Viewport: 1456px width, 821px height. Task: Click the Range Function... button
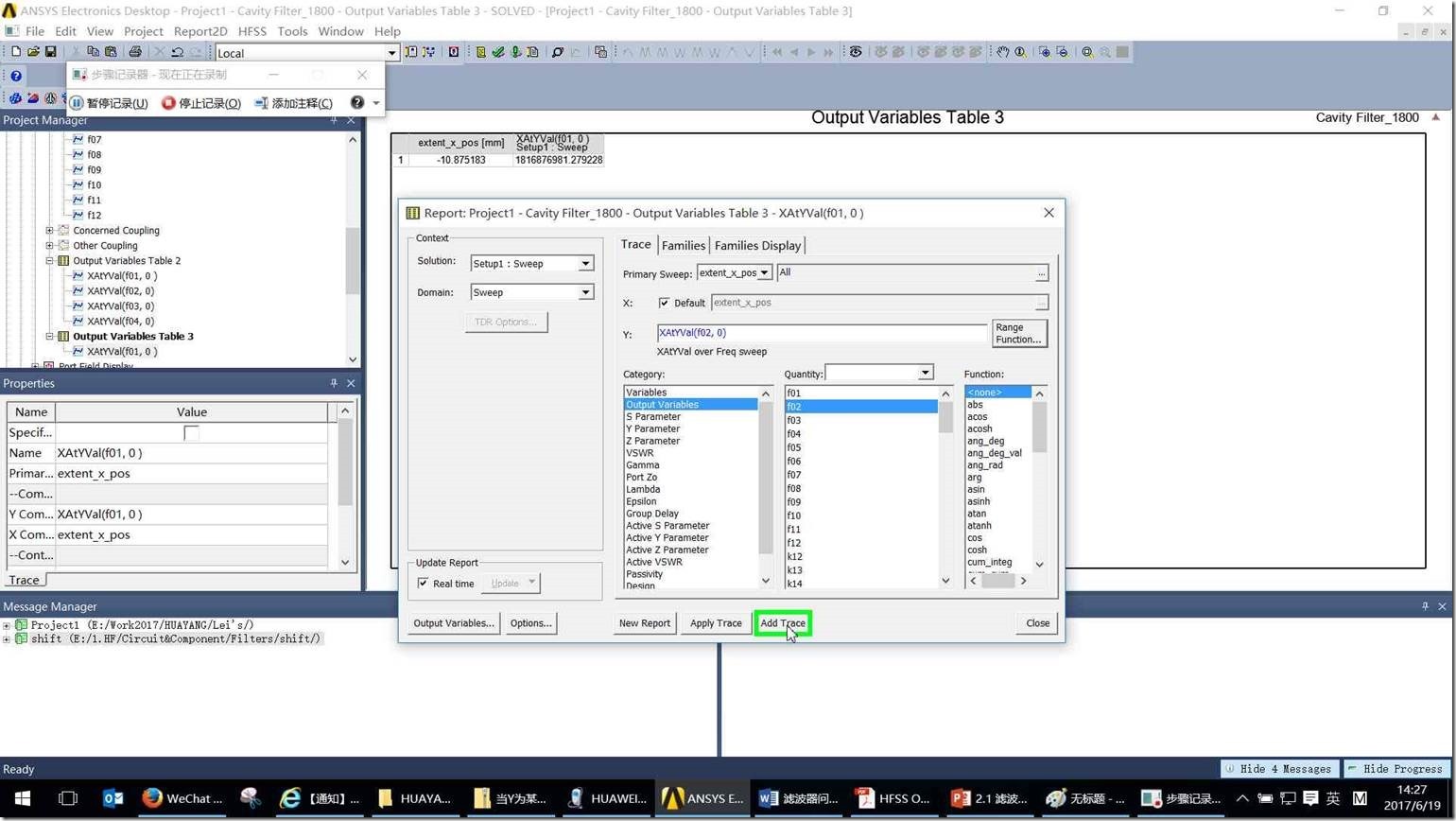(1018, 333)
